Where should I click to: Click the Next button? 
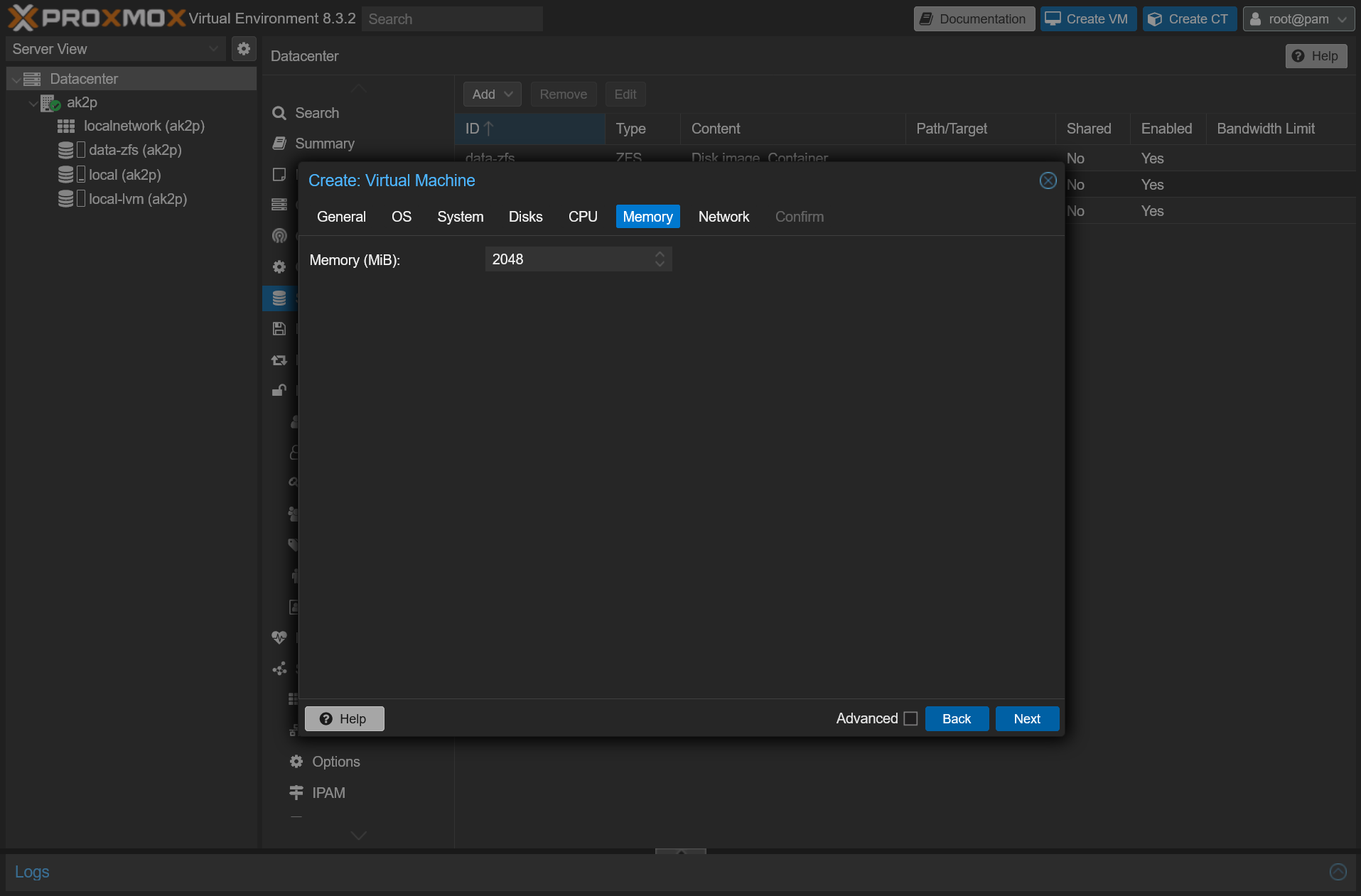(1027, 719)
